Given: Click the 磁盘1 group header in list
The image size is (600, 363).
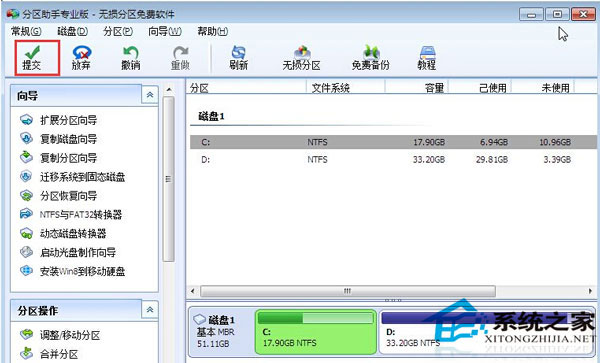Looking at the screenshot, I should (x=211, y=116).
